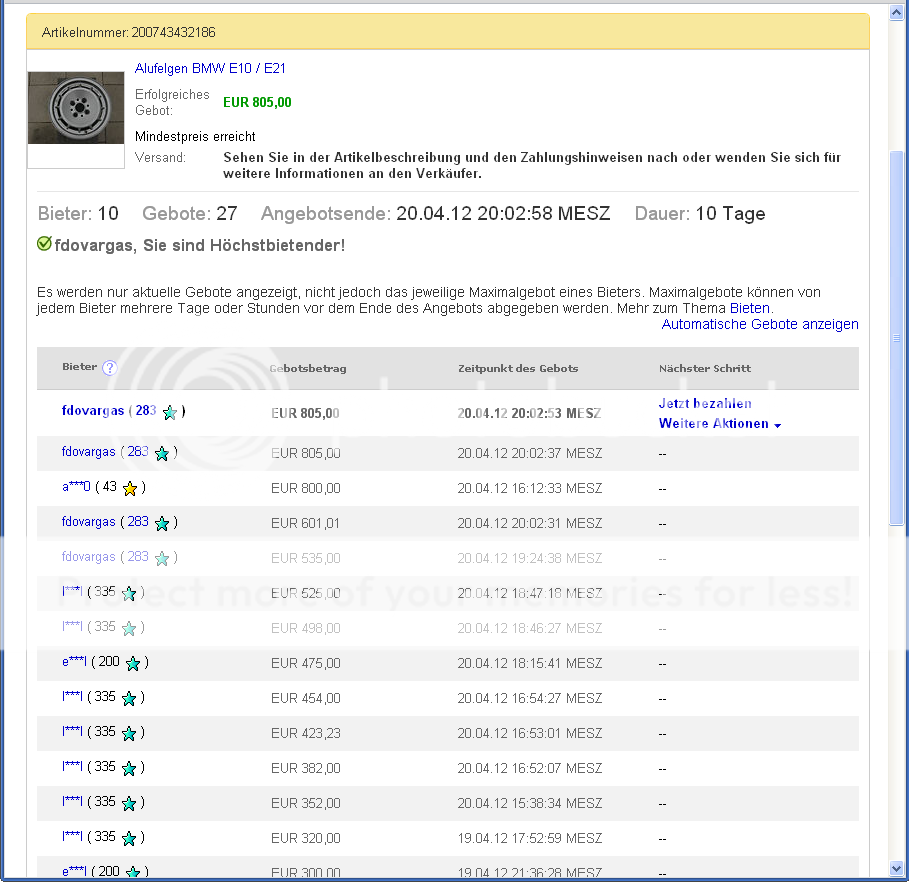Click the blue star on the second fdovargas row

(162, 453)
